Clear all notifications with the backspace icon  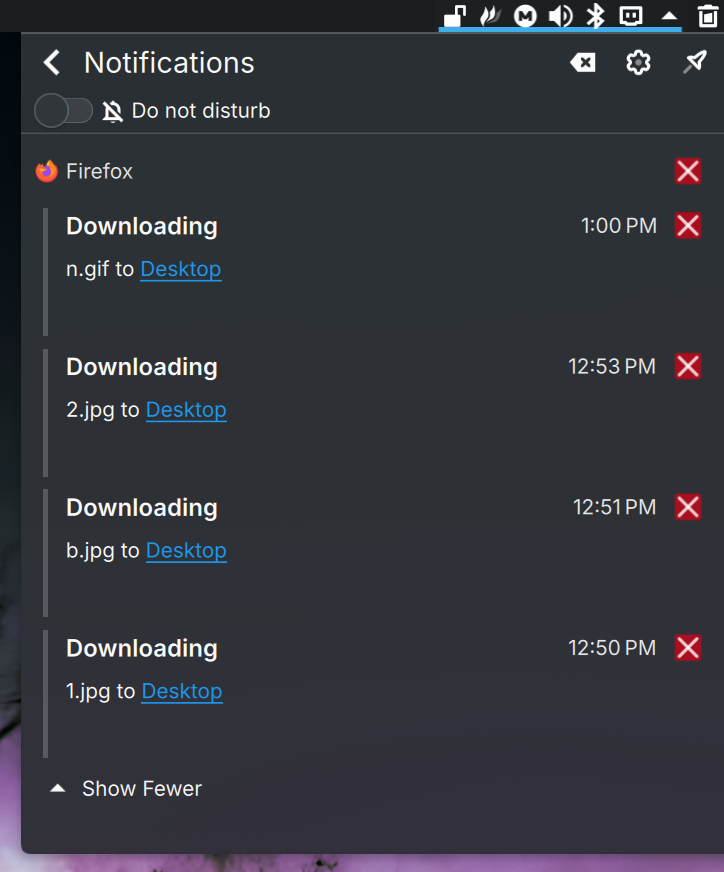(x=583, y=62)
